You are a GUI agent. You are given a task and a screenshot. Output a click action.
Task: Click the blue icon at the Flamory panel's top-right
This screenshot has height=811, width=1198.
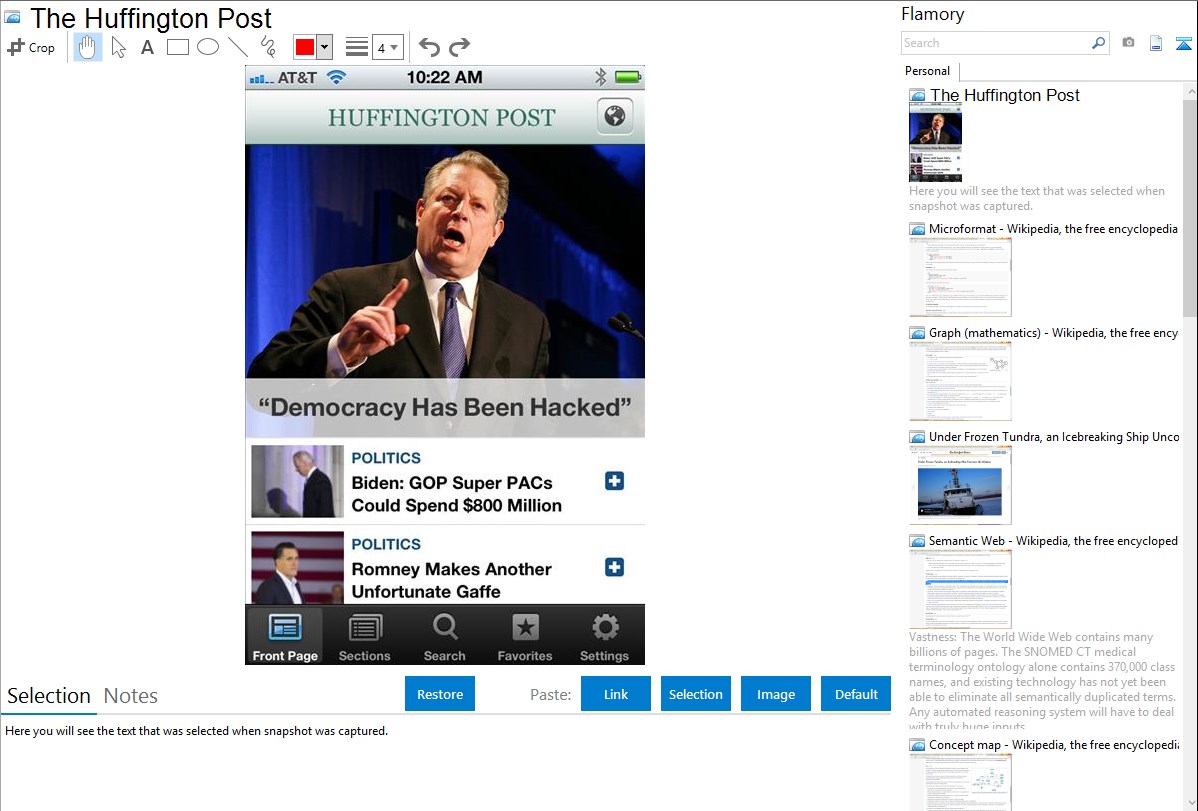[x=1183, y=43]
